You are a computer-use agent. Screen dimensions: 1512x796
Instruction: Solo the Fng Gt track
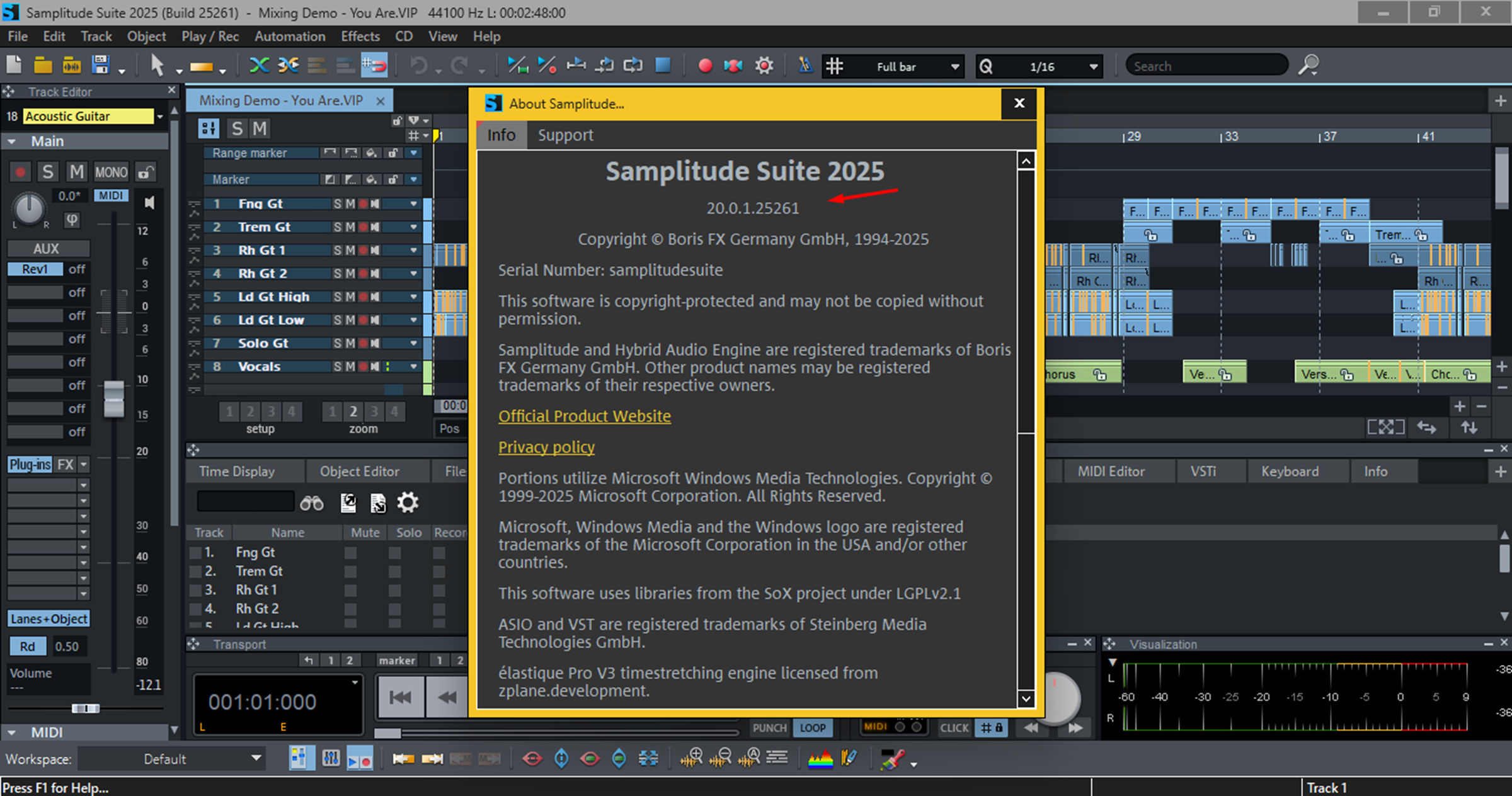(x=338, y=204)
